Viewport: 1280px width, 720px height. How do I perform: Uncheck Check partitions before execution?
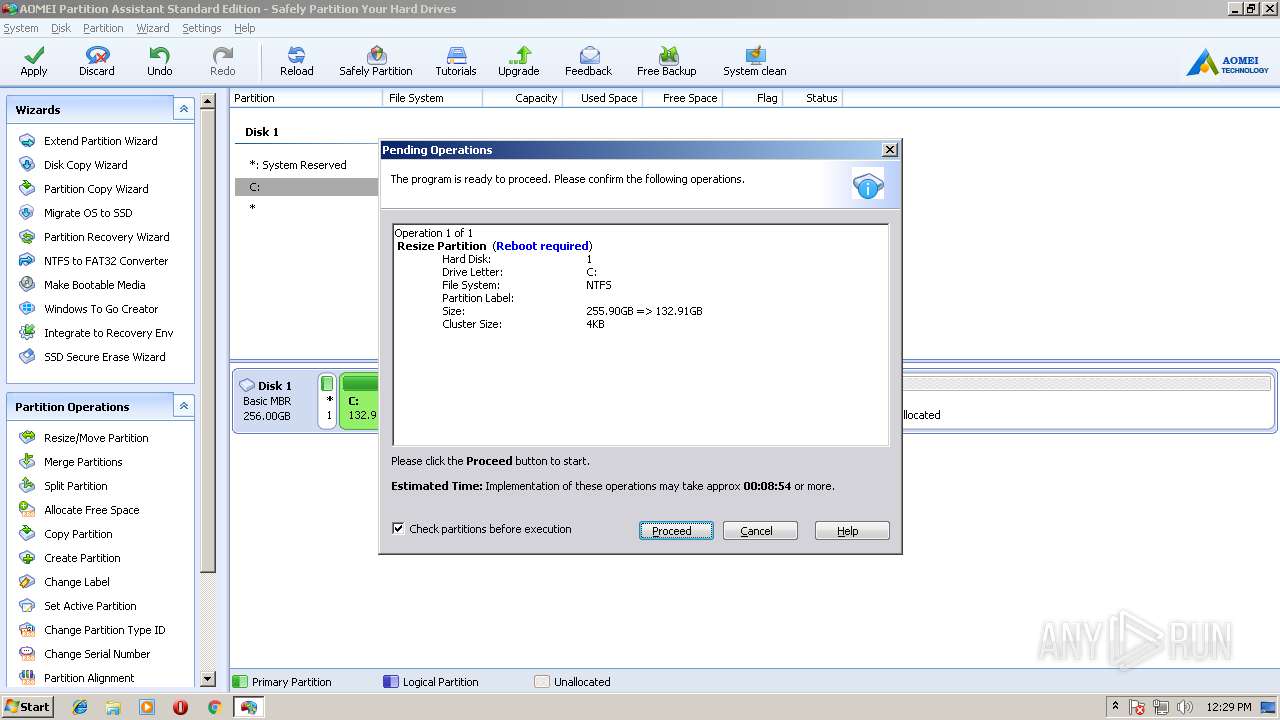point(398,529)
